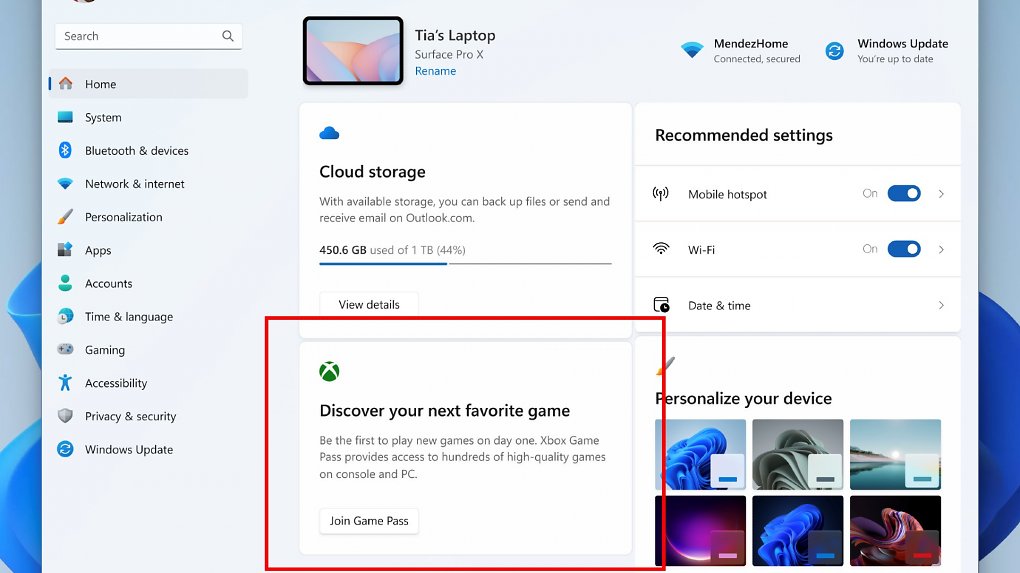Click Tia's Laptop device wallpaper thumbnail
Image resolution: width=1020 pixels, height=573 pixels.
(x=353, y=51)
